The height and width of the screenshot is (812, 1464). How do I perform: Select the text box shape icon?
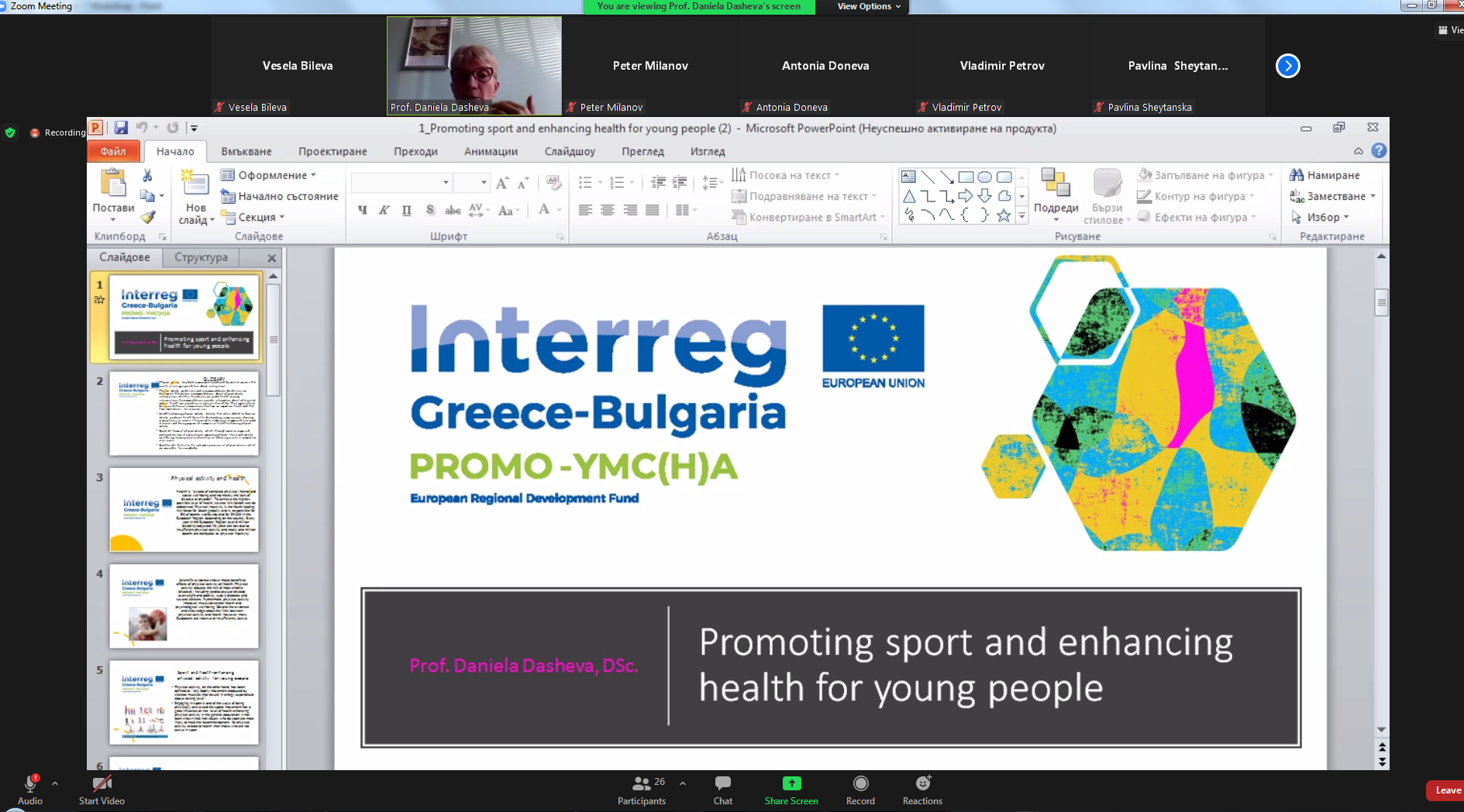click(908, 177)
